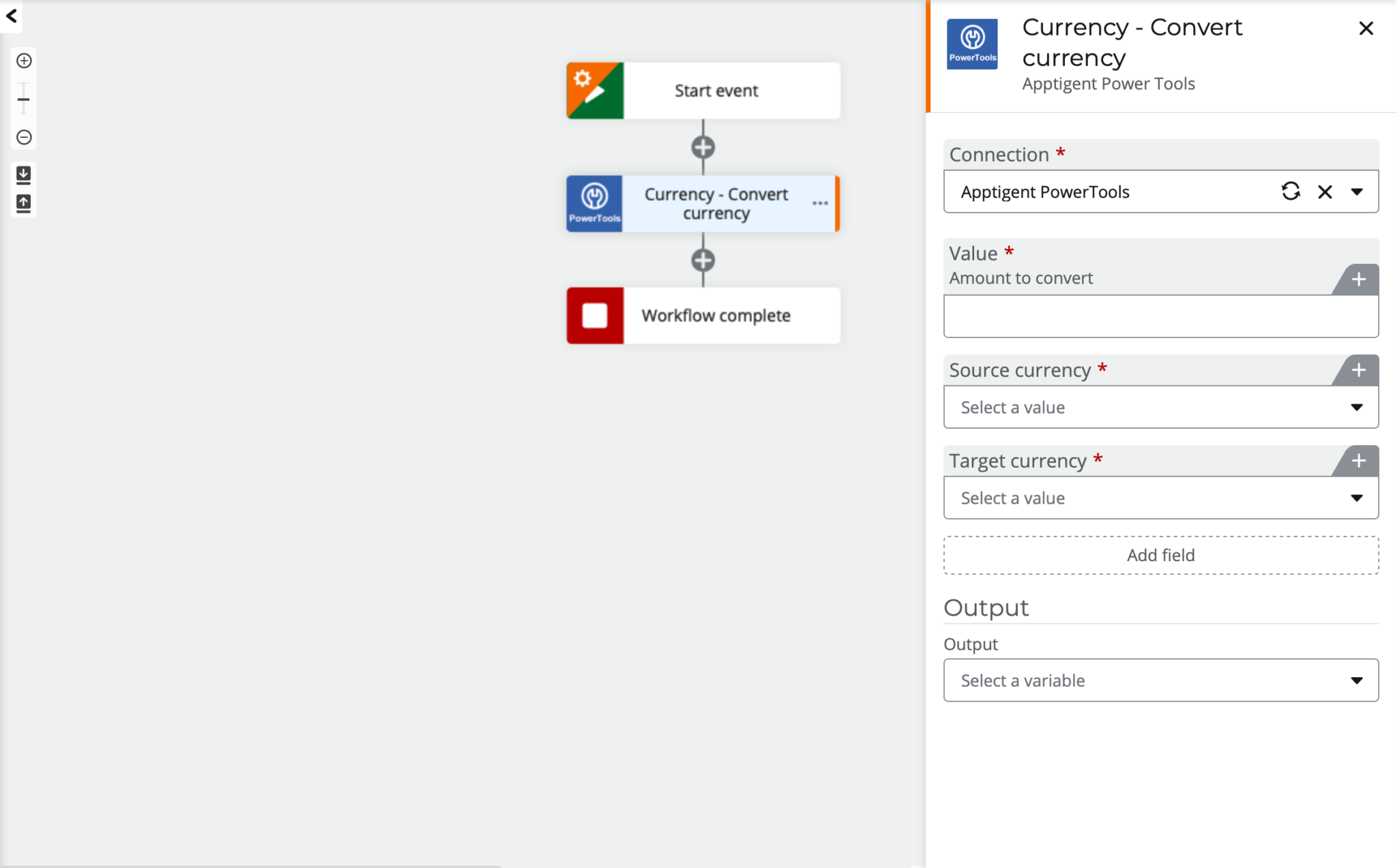Click the Add field button
1397x868 pixels.
point(1160,555)
